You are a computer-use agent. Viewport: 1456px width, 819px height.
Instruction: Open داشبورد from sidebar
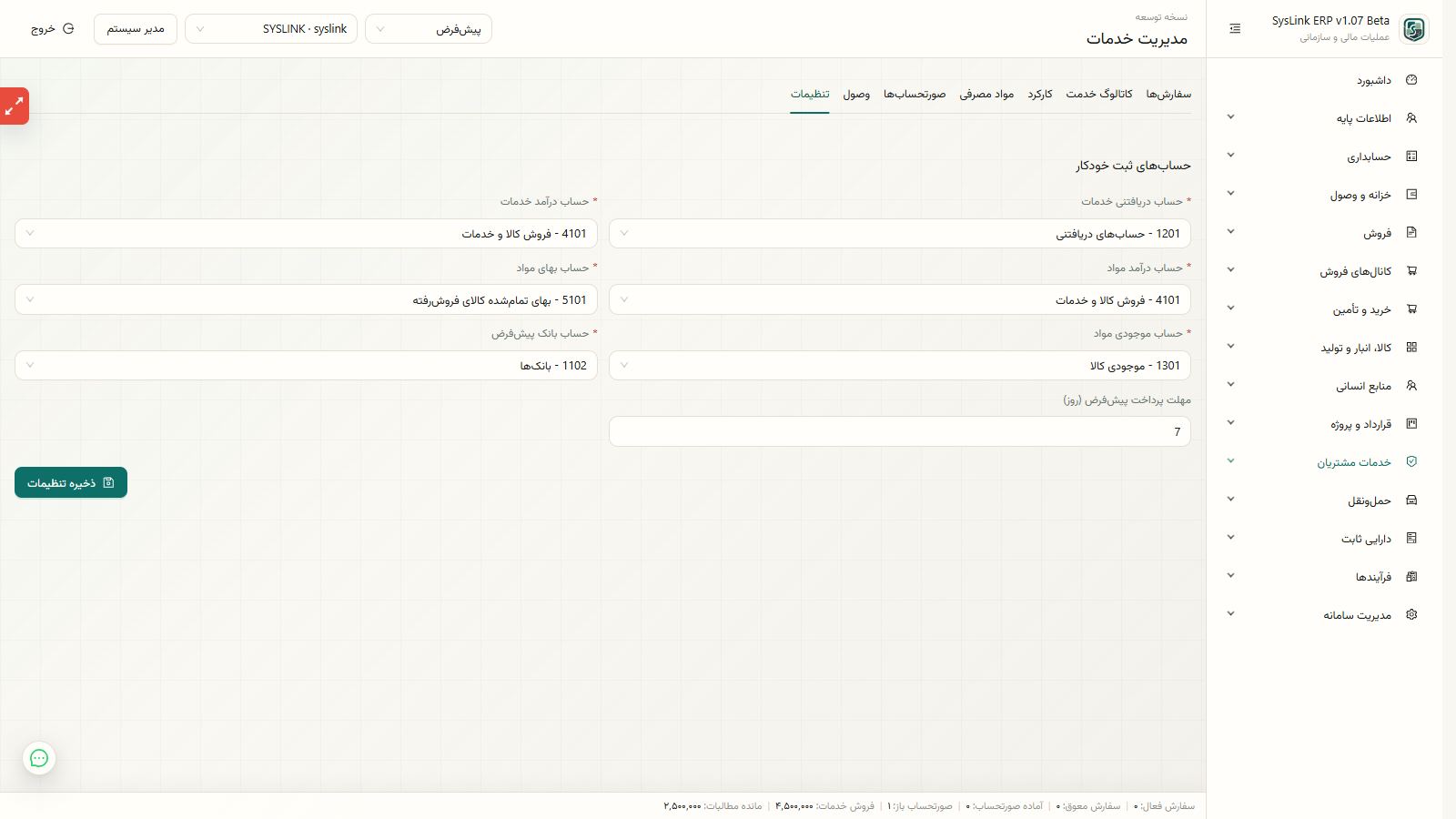pyautogui.click(x=1374, y=80)
